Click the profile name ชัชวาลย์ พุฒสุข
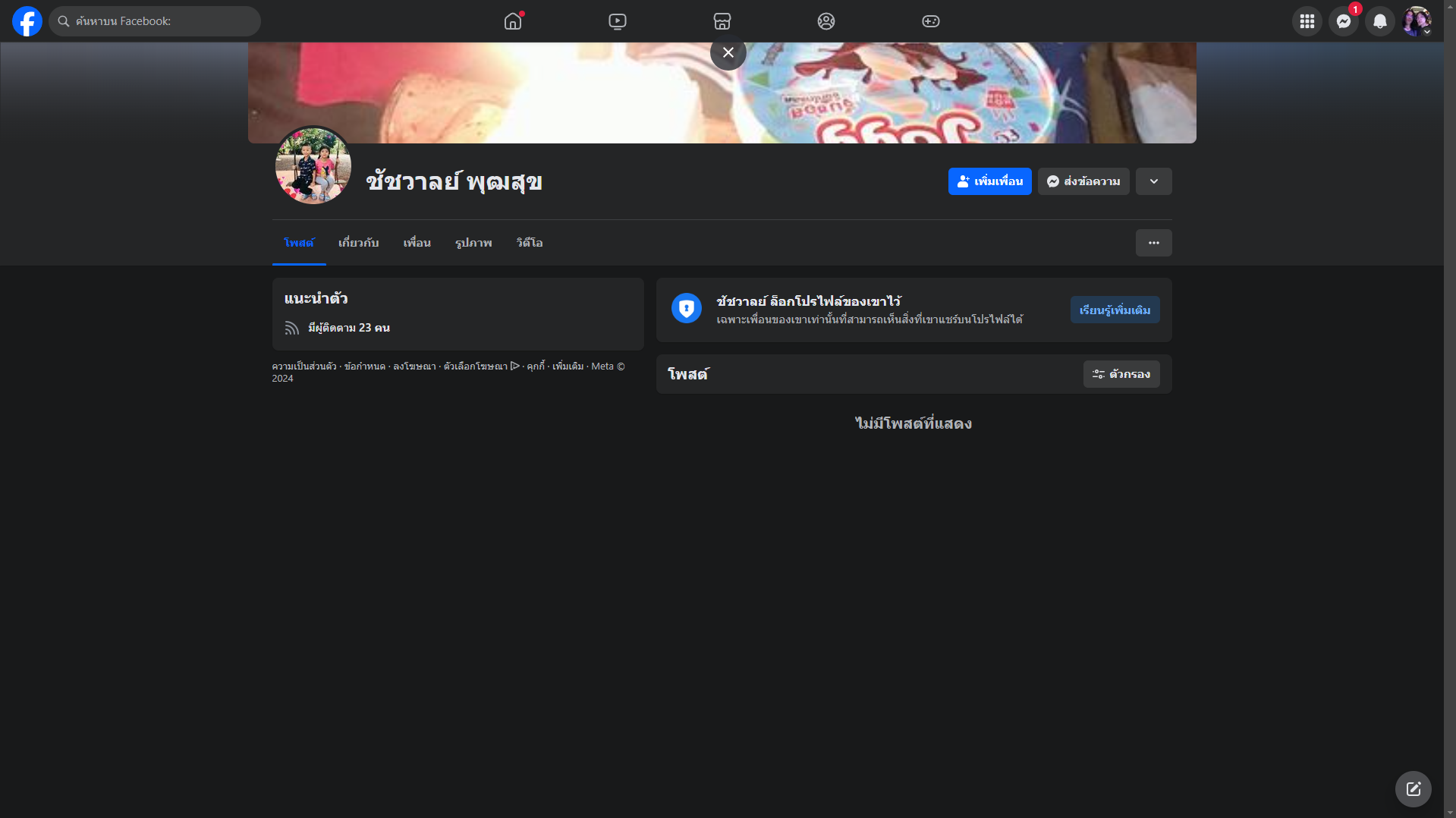 tap(454, 181)
